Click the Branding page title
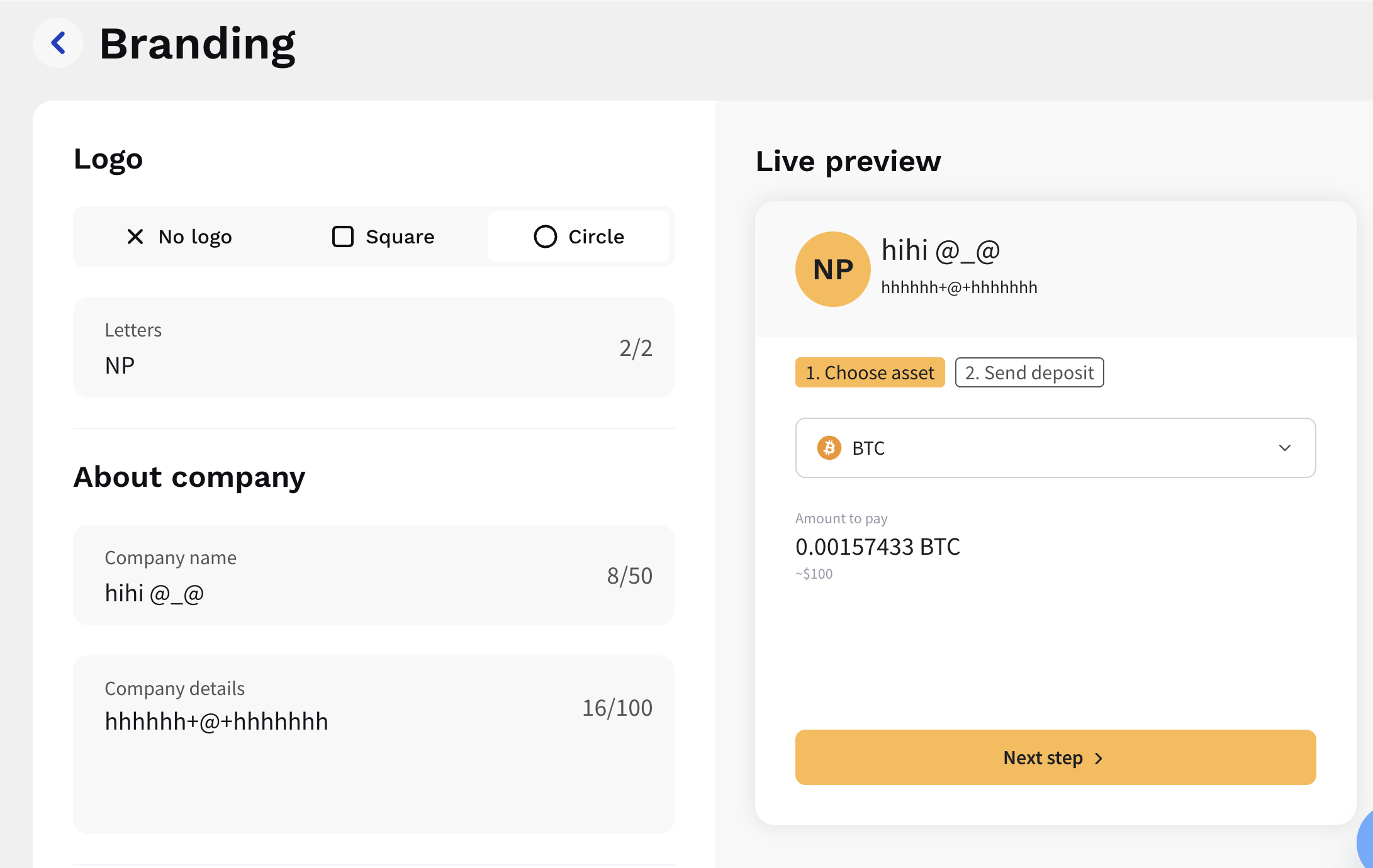 [198, 44]
